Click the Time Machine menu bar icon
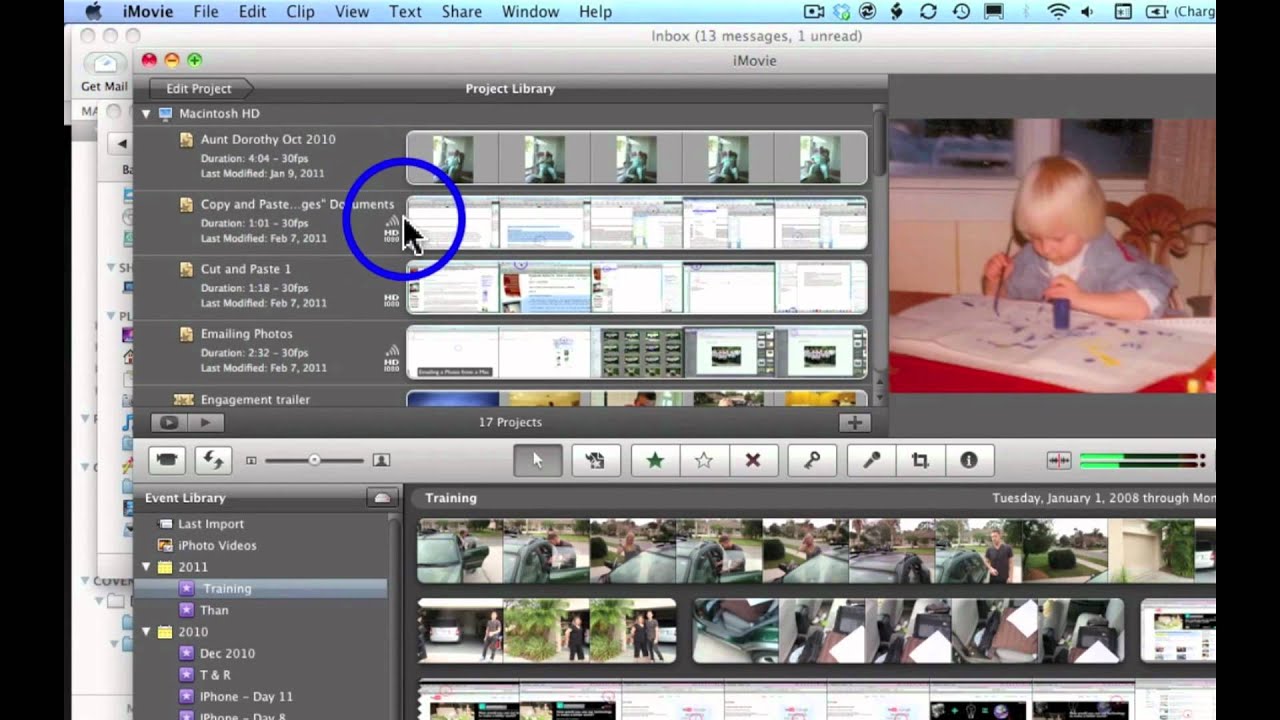This screenshot has width=1280, height=720. coord(961,12)
